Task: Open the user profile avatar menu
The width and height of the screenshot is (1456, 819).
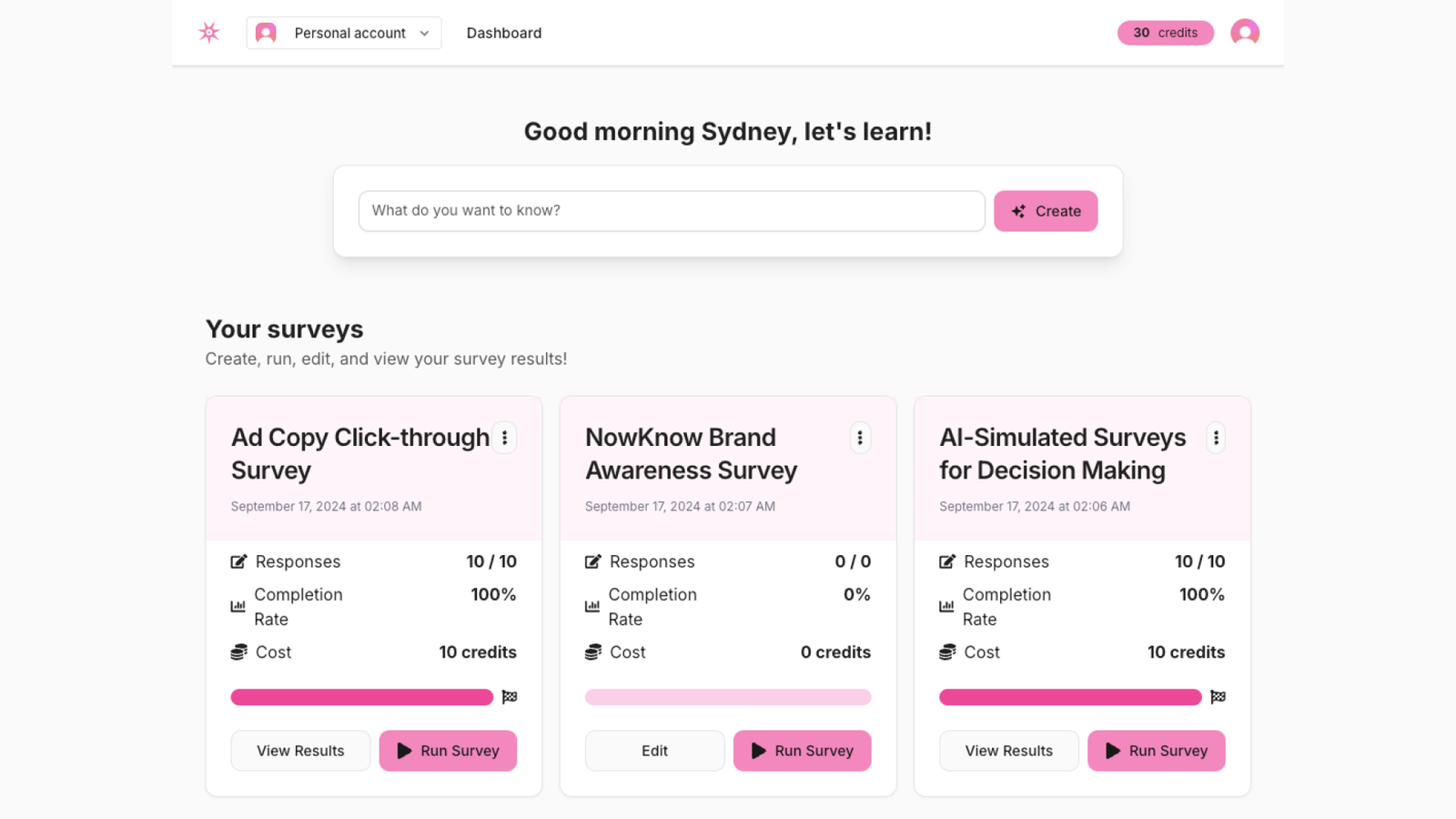Action: (x=1244, y=33)
